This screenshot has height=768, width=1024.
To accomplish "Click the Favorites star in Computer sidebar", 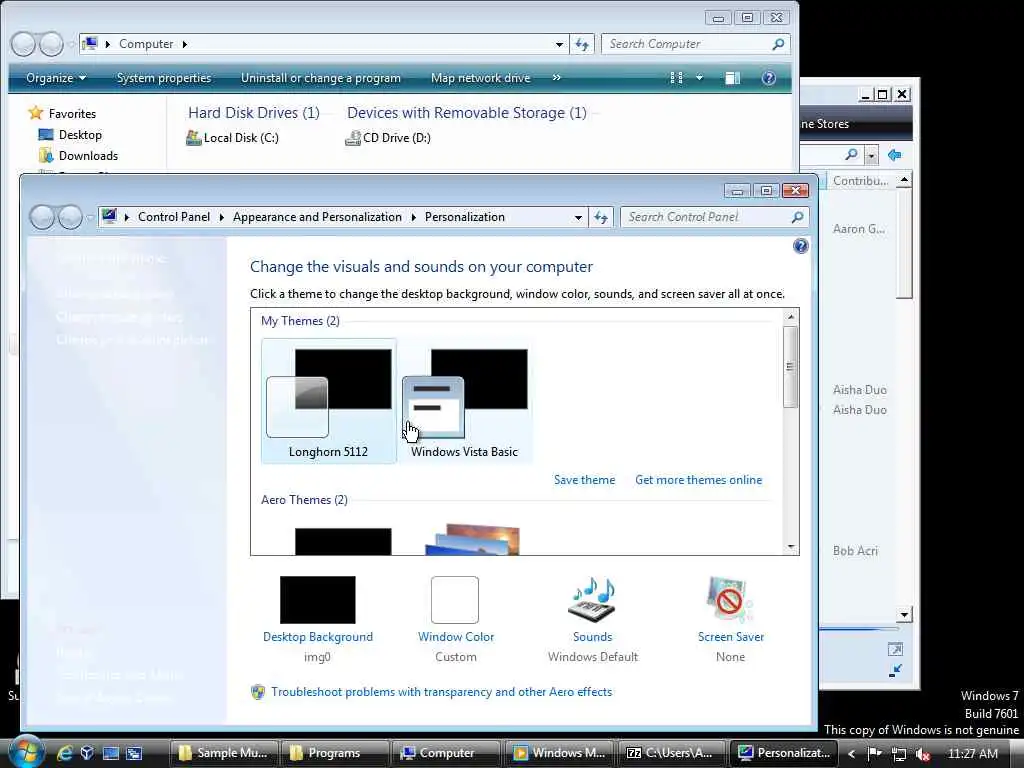I will click(x=35, y=113).
